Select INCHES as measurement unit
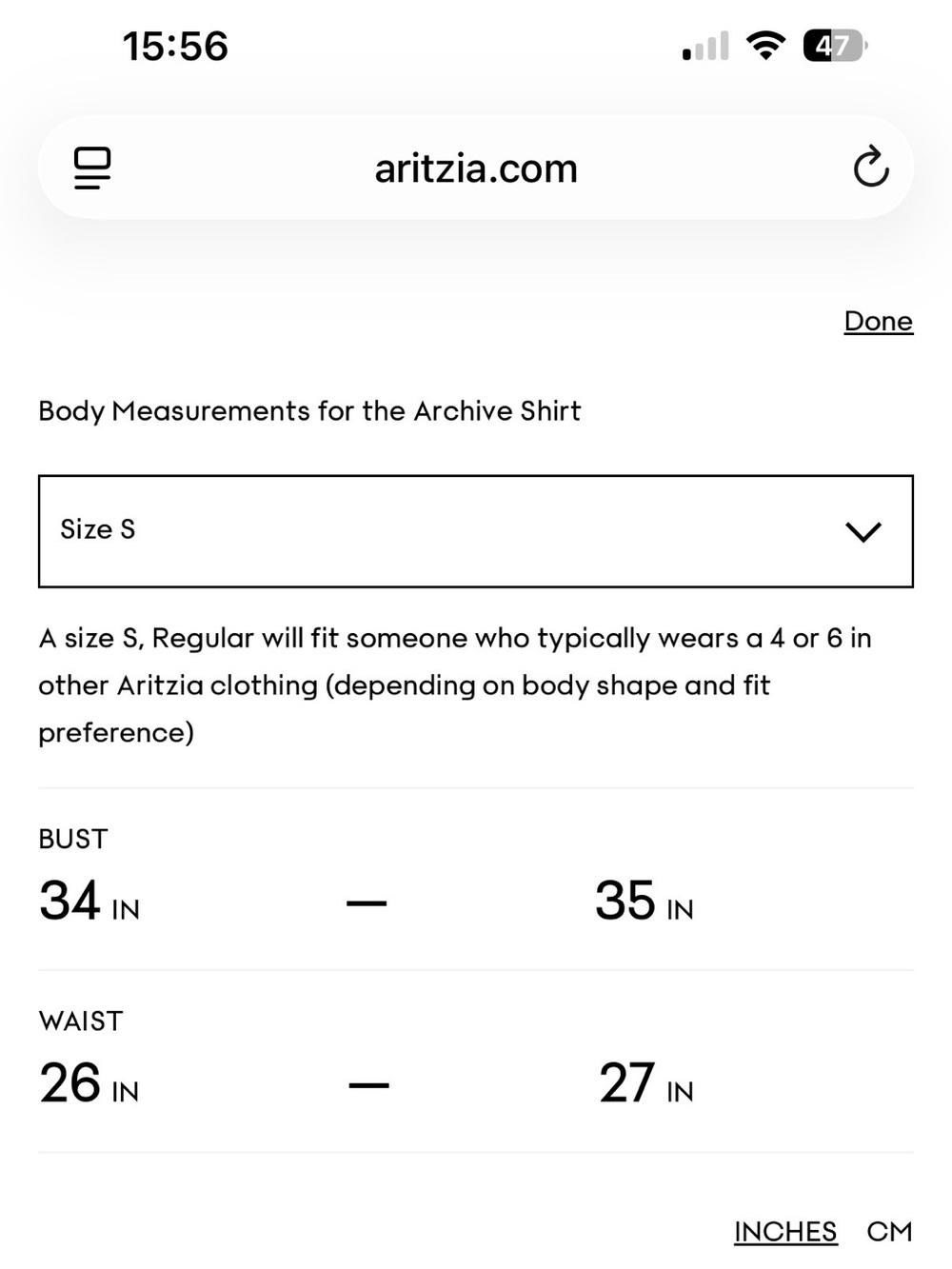Image resolution: width=952 pixels, height=1269 pixels. coord(785,1231)
